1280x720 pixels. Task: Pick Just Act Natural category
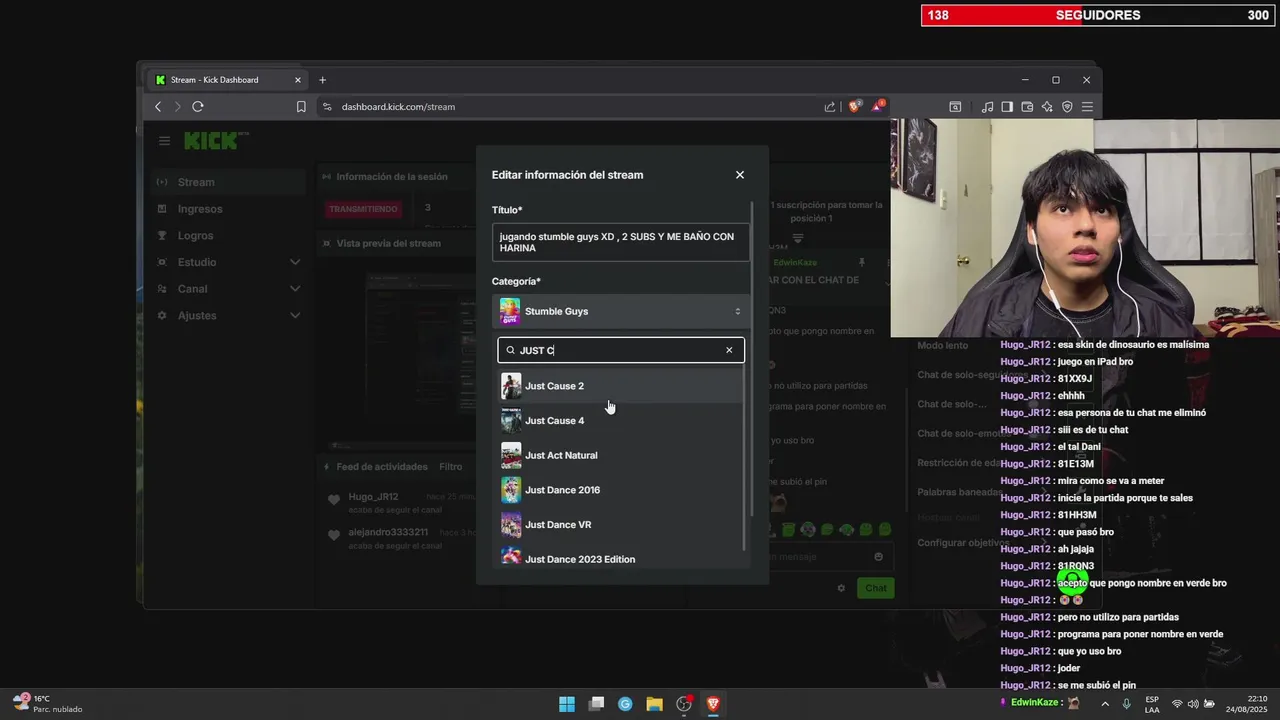click(620, 455)
